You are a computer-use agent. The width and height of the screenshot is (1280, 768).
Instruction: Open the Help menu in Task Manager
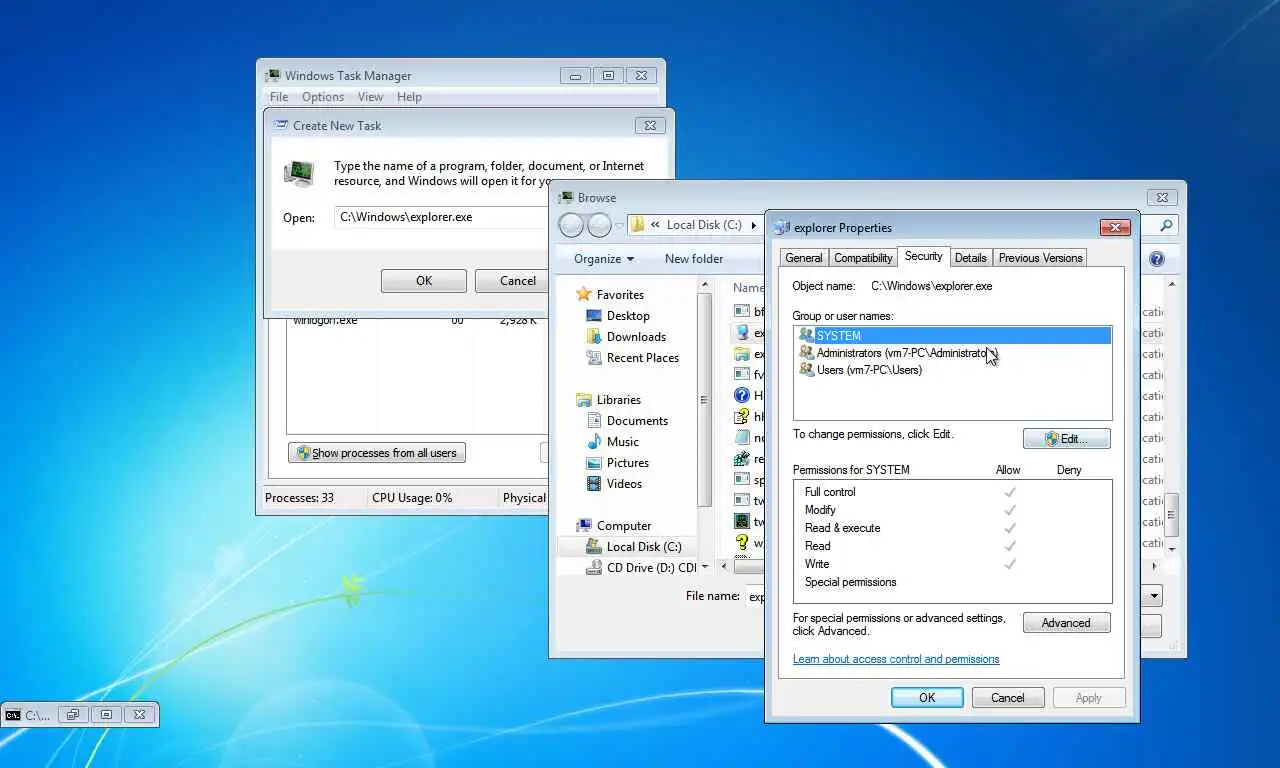coord(409,97)
